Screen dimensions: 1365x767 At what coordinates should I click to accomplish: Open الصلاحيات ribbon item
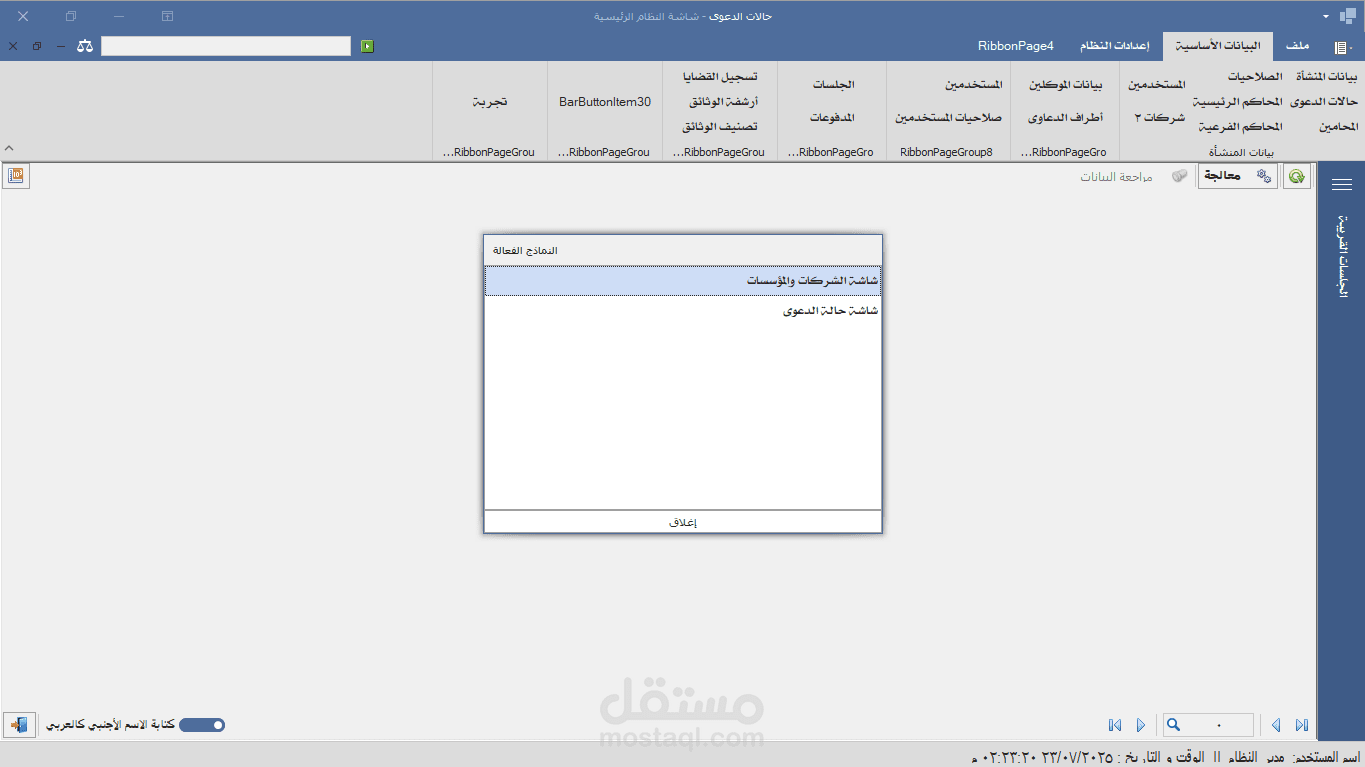(1253, 77)
